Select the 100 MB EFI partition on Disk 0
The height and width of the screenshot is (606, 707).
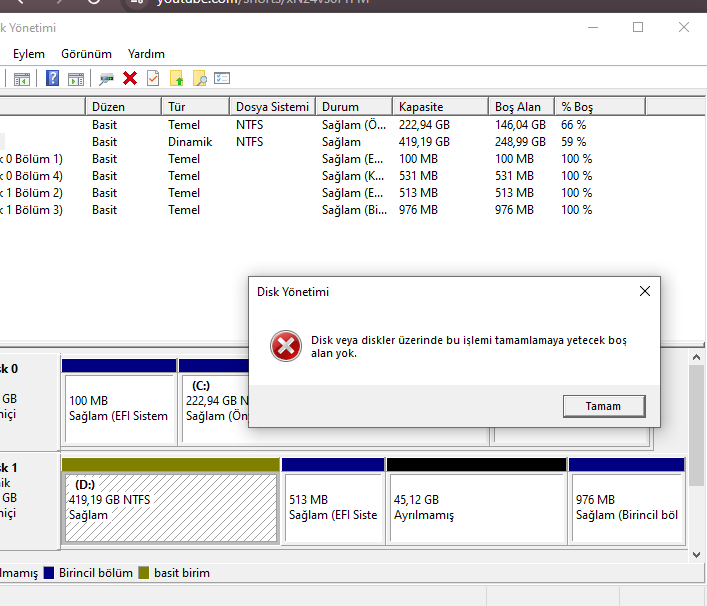pyautogui.click(x=119, y=402)
